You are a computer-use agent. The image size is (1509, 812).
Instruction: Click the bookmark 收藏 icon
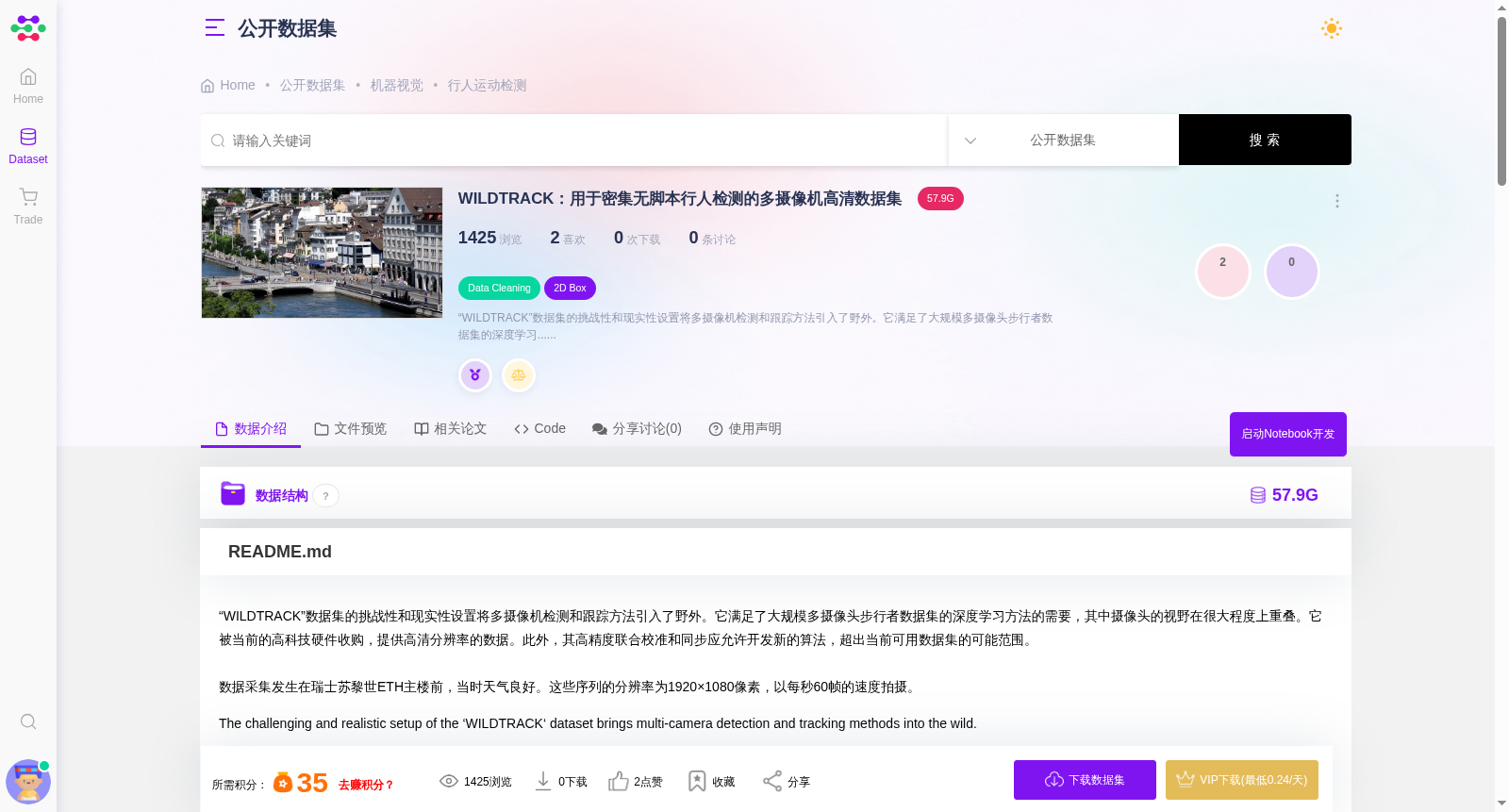coord(697,781)
